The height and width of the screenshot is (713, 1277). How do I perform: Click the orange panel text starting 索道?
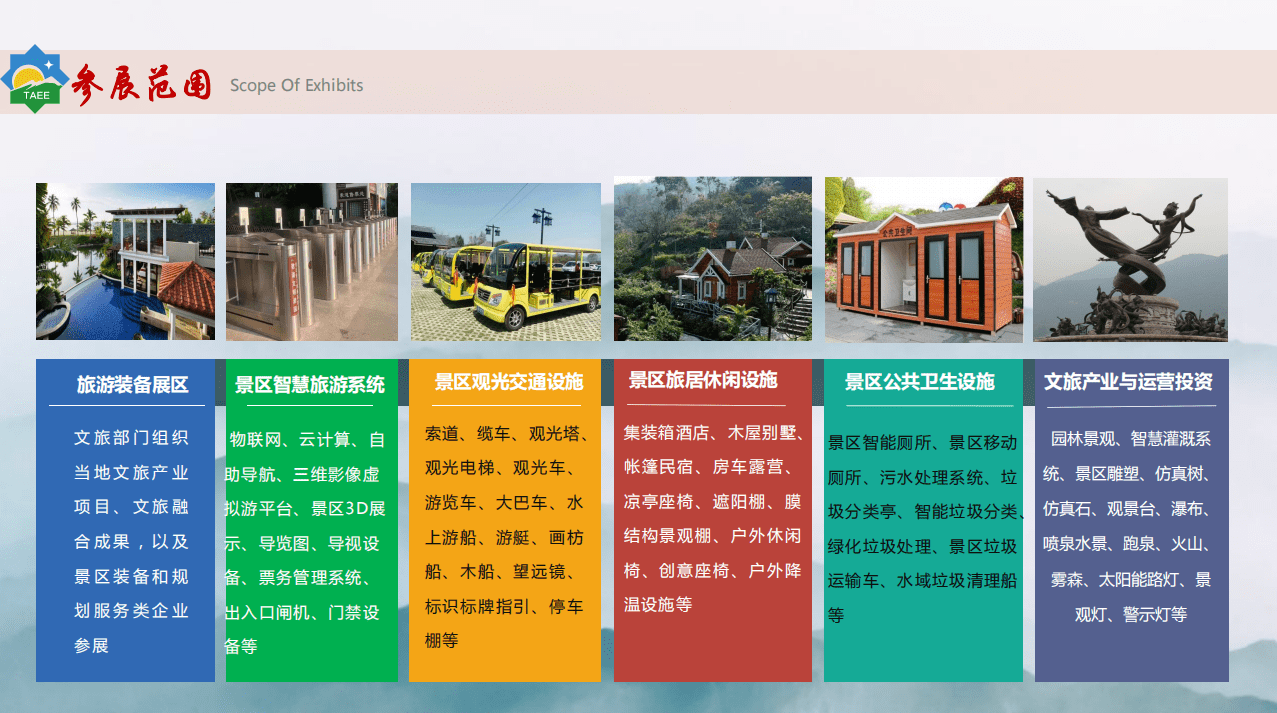(x=505, y=537)
